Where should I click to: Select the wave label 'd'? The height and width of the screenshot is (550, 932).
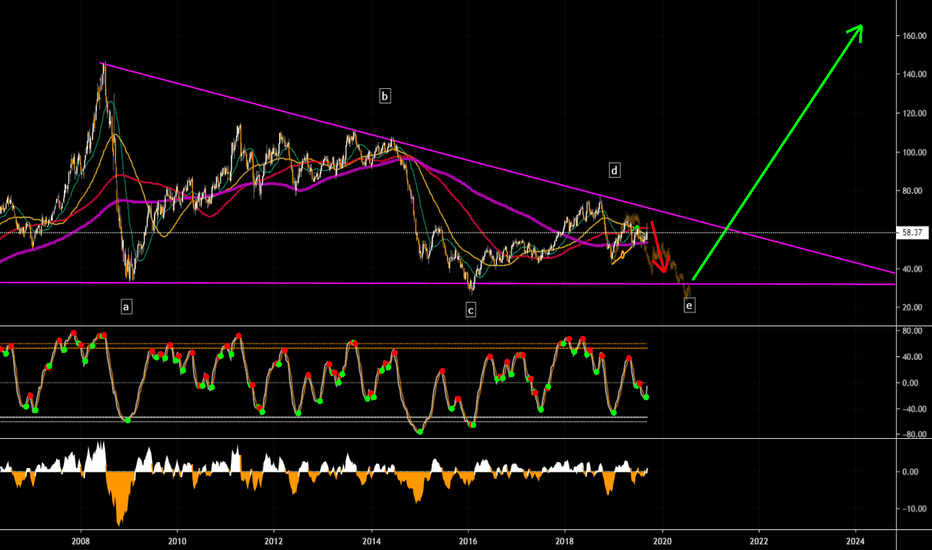(615, 171)
